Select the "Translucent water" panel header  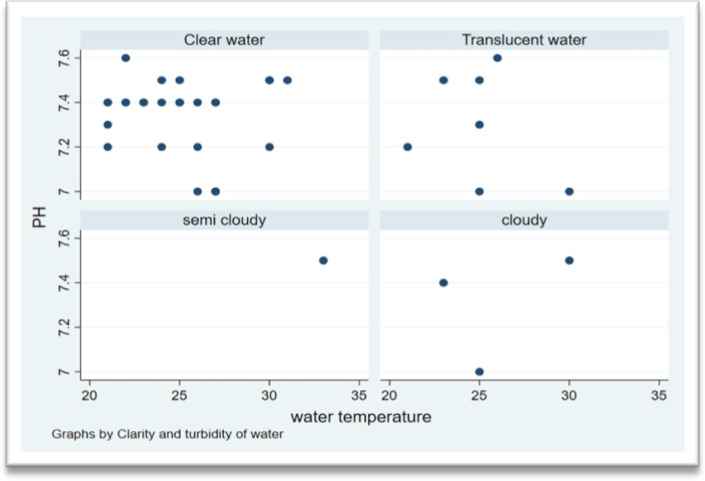click(524, 40)
